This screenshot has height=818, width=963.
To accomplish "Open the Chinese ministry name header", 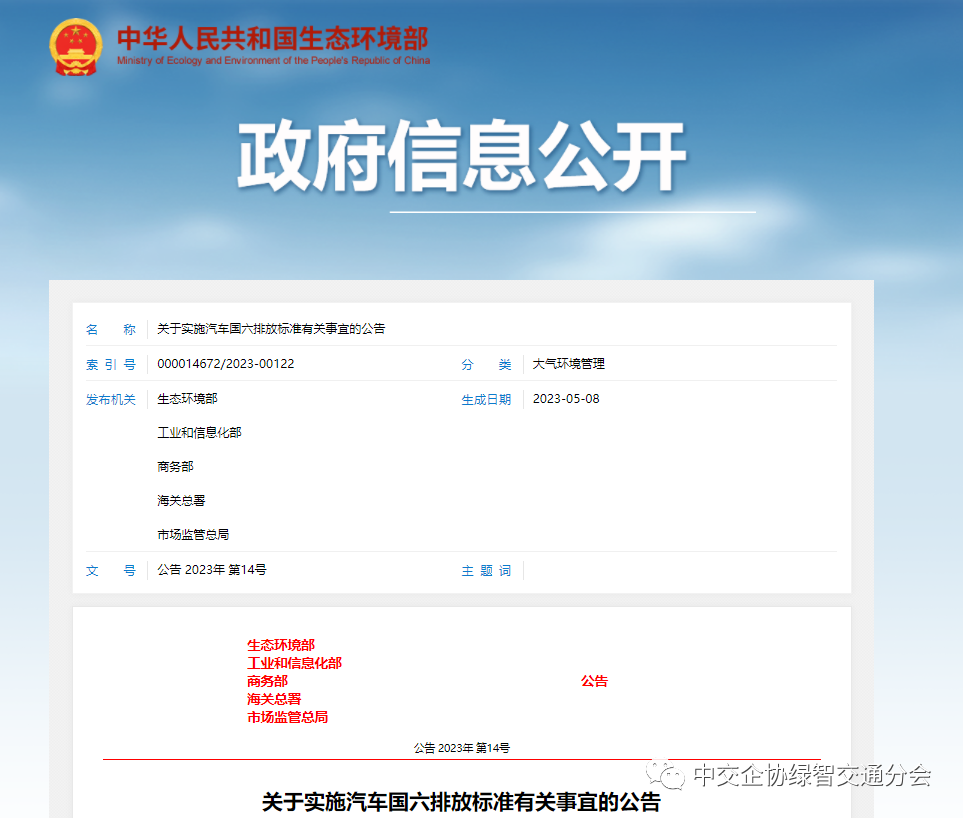I will click(272, 38).
